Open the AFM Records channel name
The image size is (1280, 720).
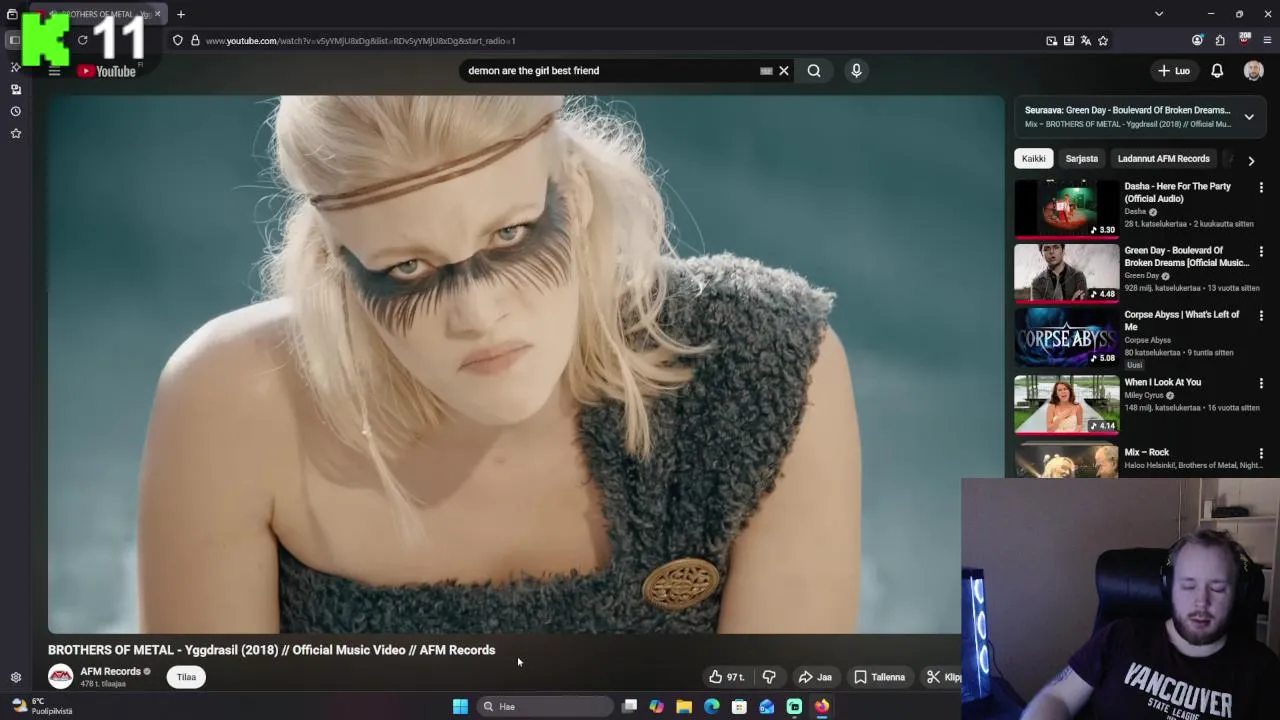pyautogui.click(x=110, y=671)
